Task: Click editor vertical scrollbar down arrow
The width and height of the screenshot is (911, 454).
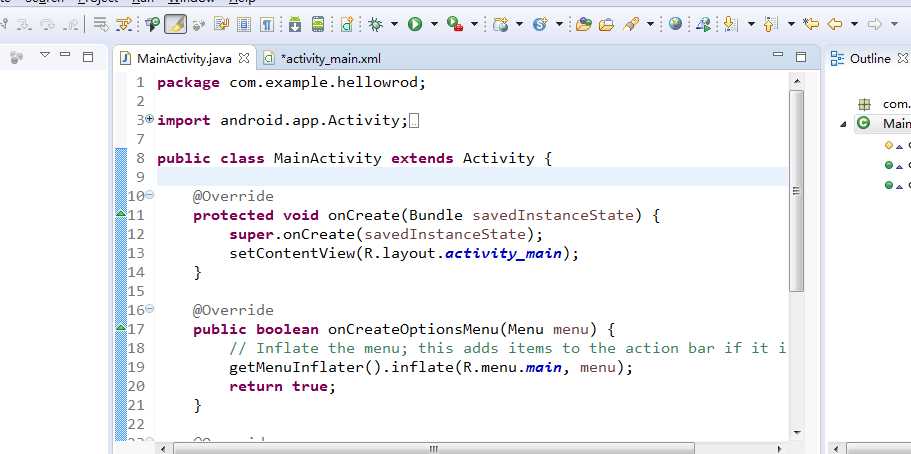Action: [x=797, y=433]
